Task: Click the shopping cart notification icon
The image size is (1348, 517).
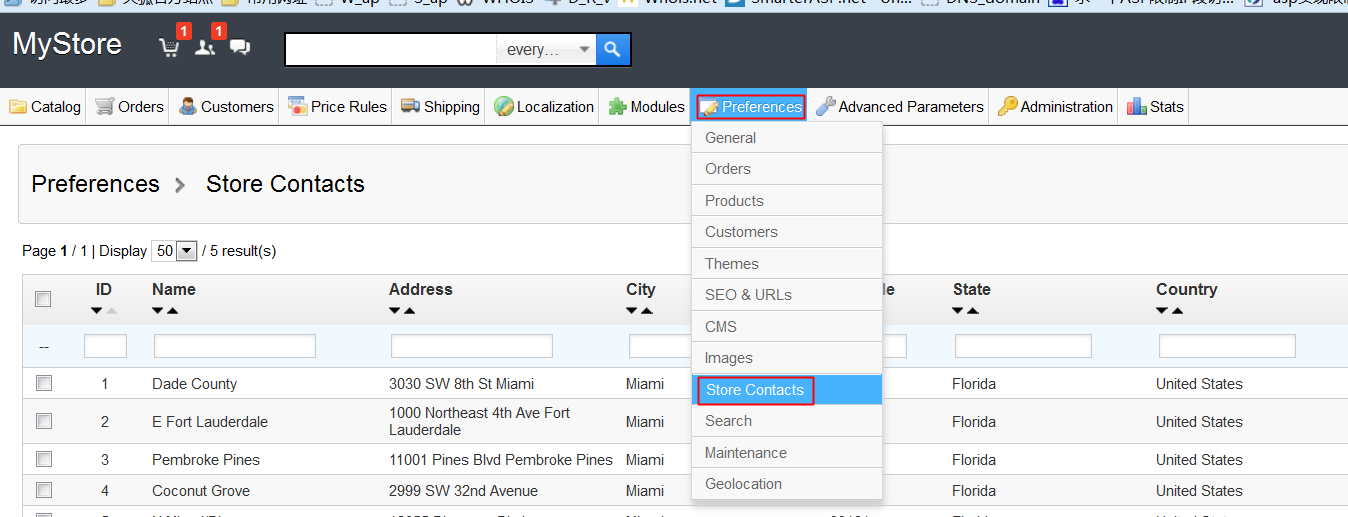Action: (169, 48)
